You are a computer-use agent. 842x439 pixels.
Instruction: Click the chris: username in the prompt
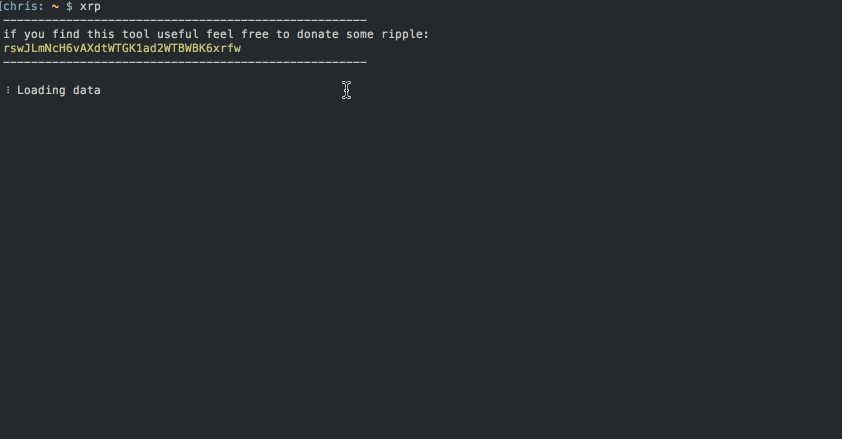22,6
